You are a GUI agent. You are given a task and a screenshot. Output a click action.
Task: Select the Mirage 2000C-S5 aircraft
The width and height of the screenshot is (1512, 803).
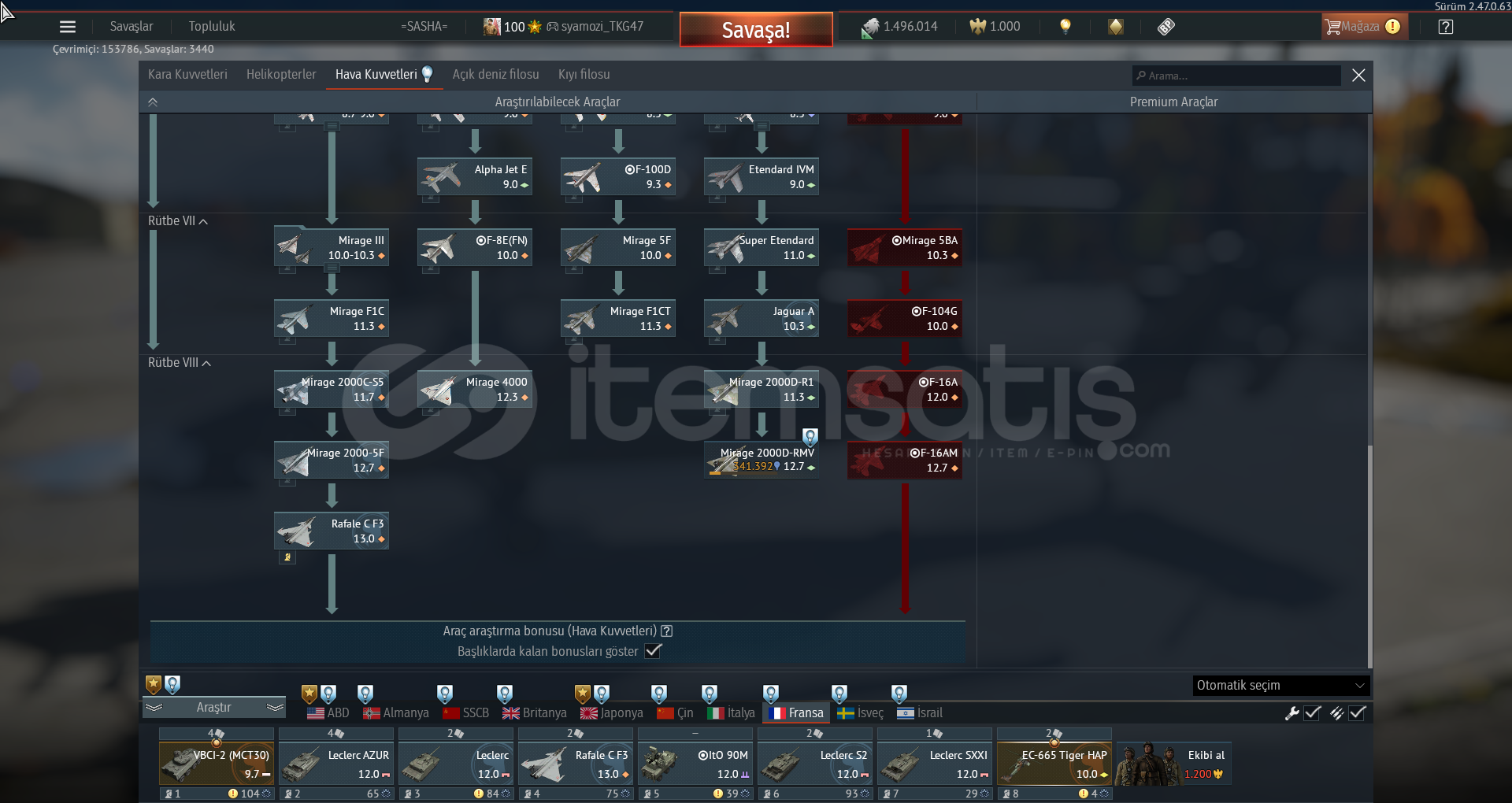point(332,390)
